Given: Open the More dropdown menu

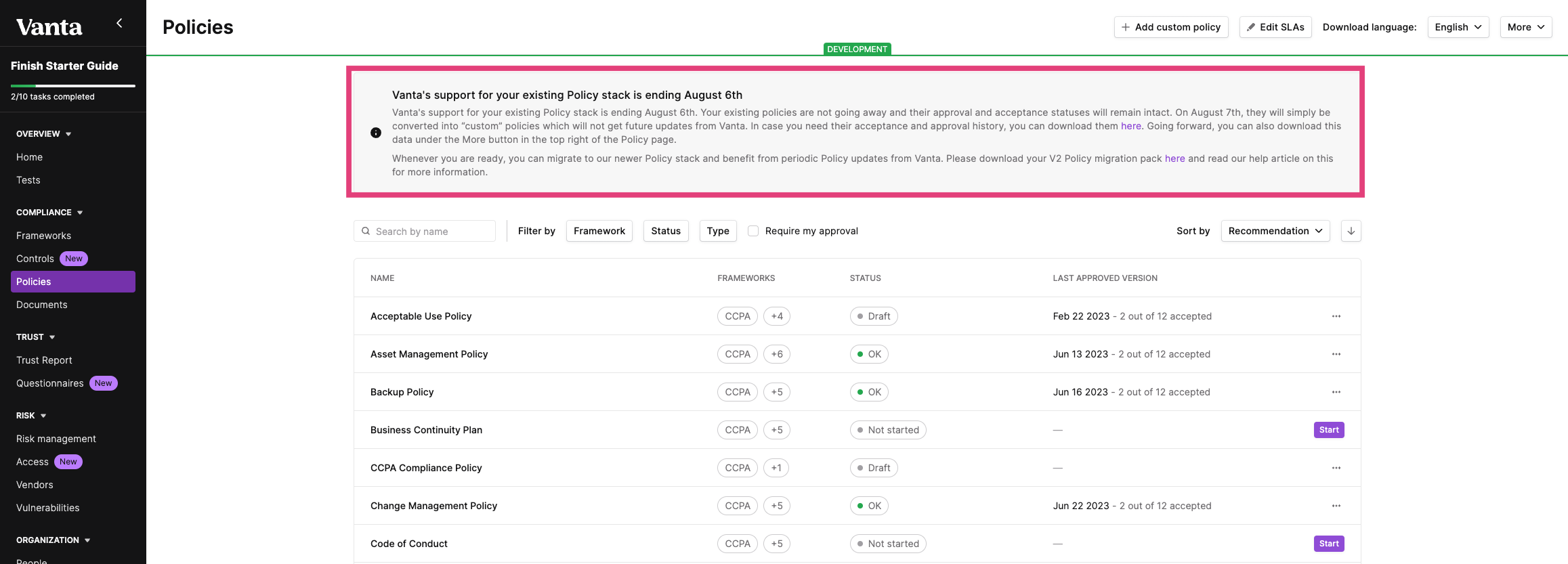Looking at the screenshot, I should point(1526,27).
